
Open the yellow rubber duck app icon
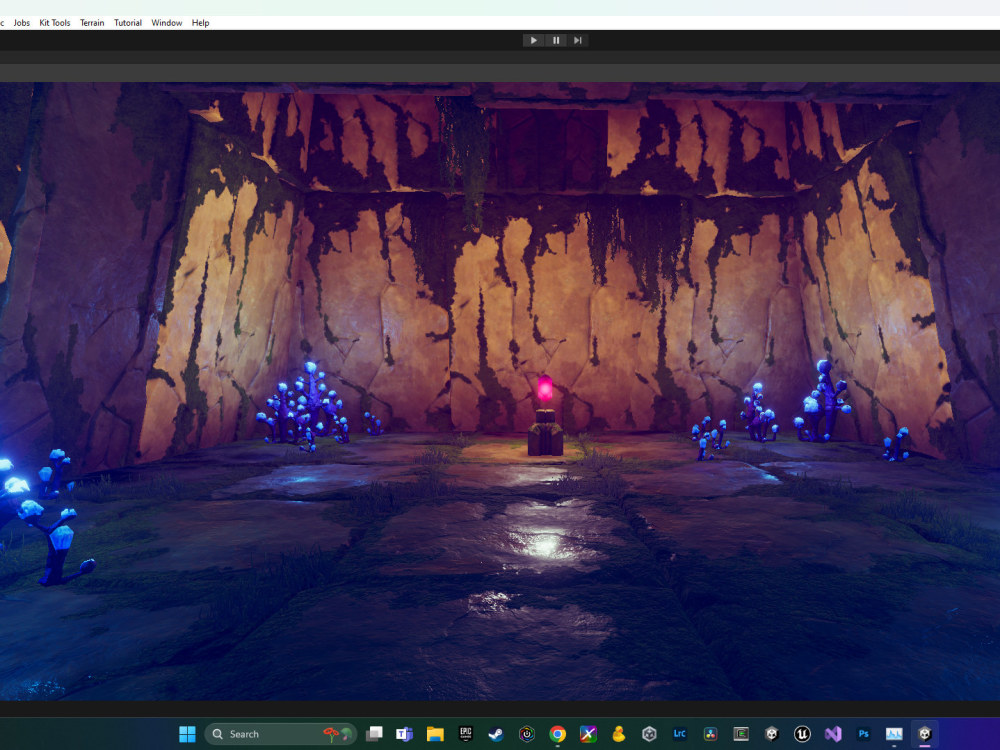click(619, 734)
